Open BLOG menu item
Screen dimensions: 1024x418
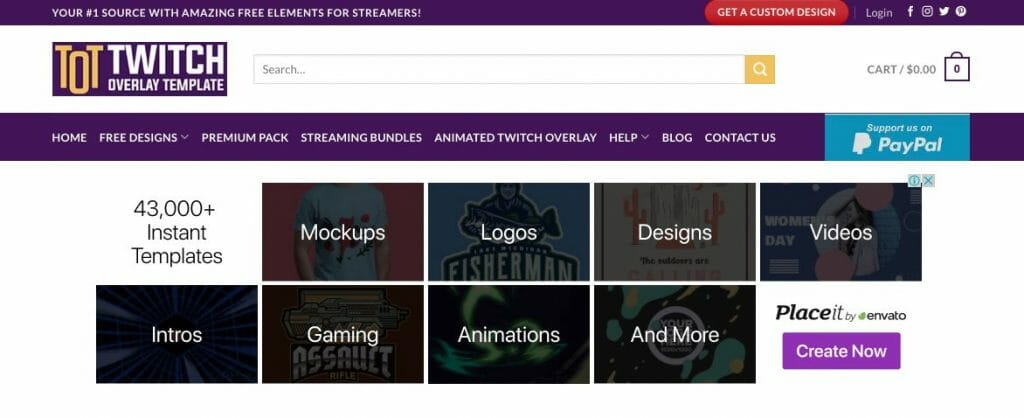(x=677, y=138)
